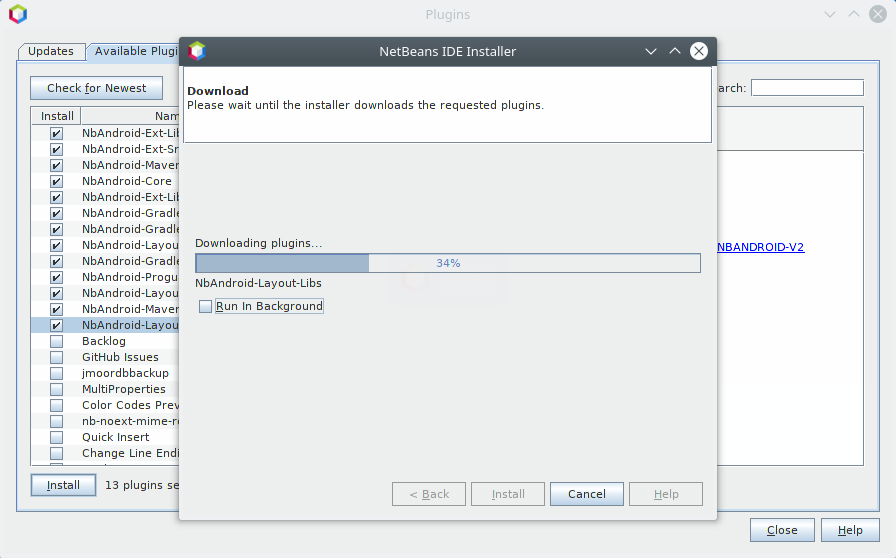The height and width of the screenshot is (558, 896).
Task: Click Check for Newest button
Action: (x=97, y=88)
